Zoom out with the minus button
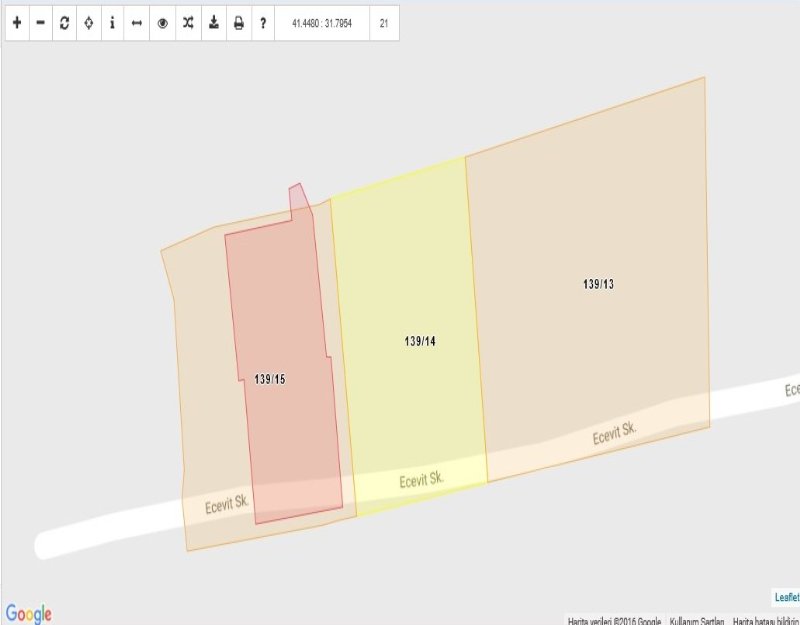Image resolution: width=800 pixels, height=625 pixels. (41, 22)
